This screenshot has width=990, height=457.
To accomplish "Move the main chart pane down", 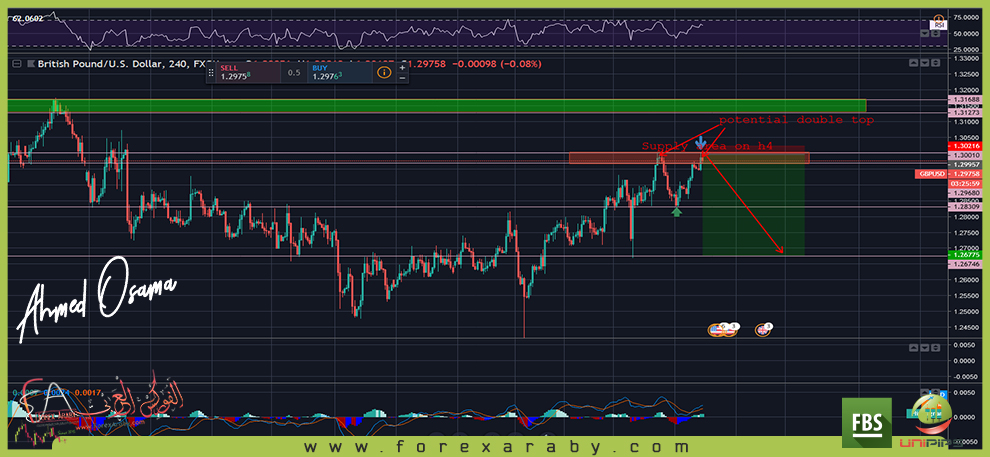I will point(924,63).
